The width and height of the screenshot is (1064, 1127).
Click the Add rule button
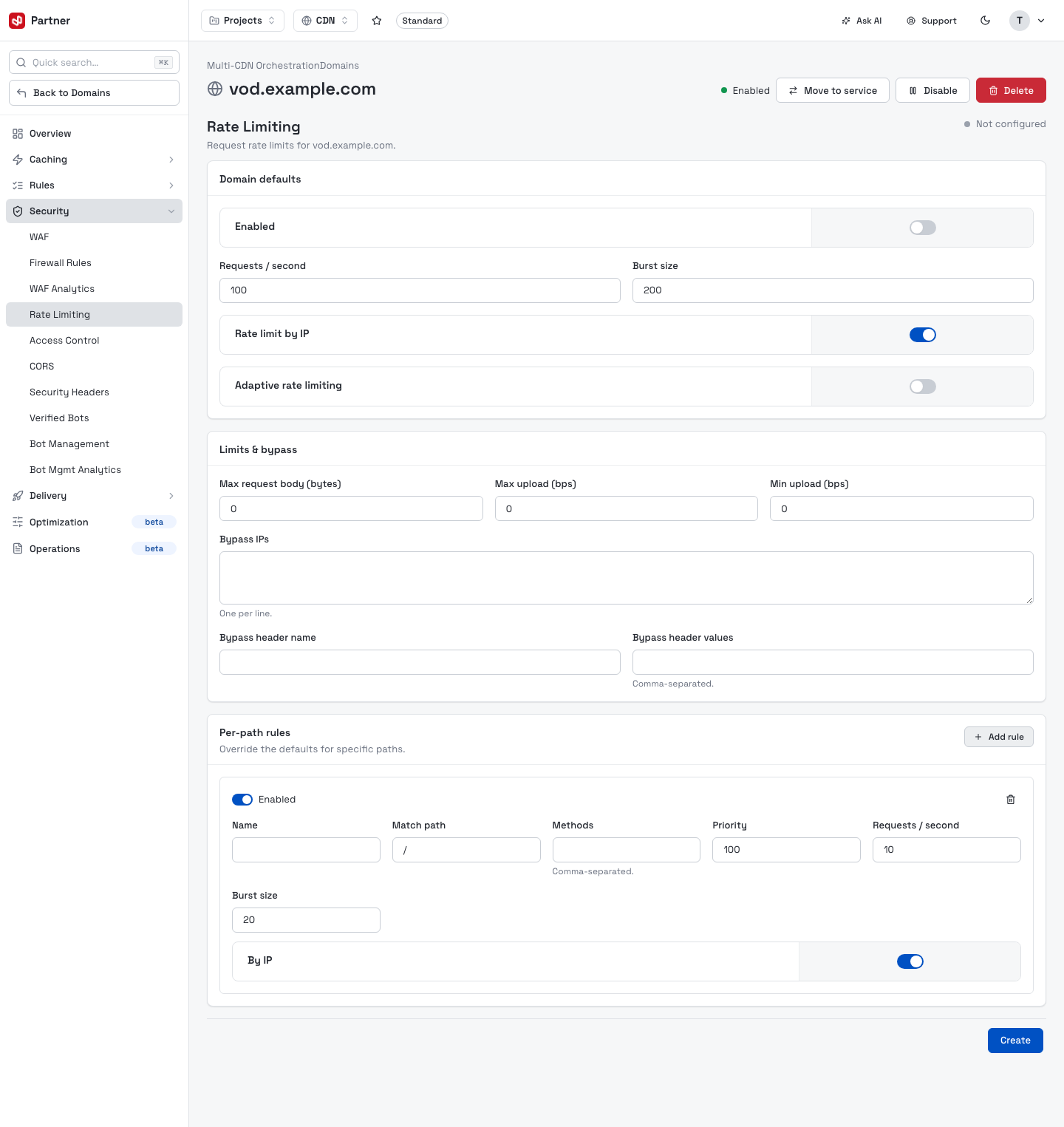point(999,737)
